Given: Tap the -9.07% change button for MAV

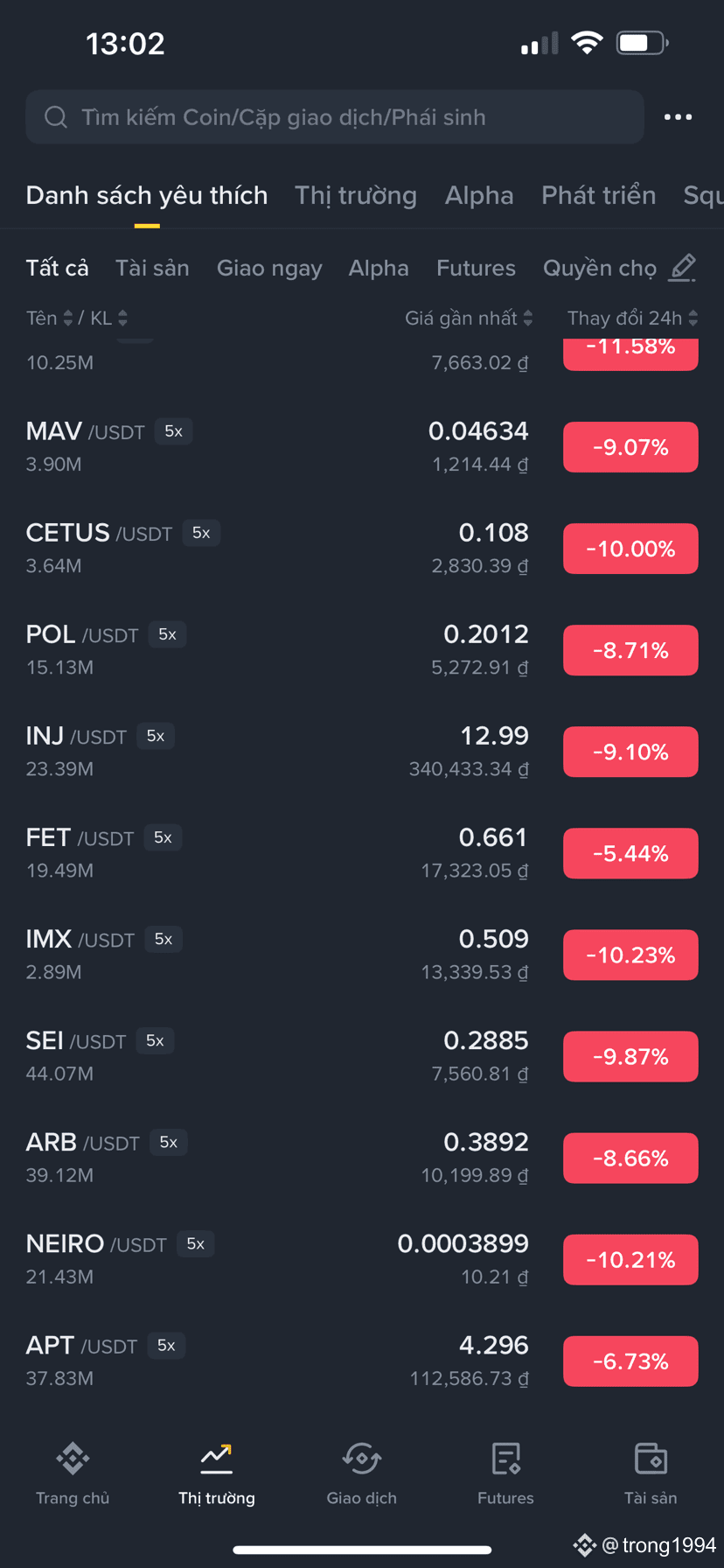Looking at the screenshot, I should 630,447.
